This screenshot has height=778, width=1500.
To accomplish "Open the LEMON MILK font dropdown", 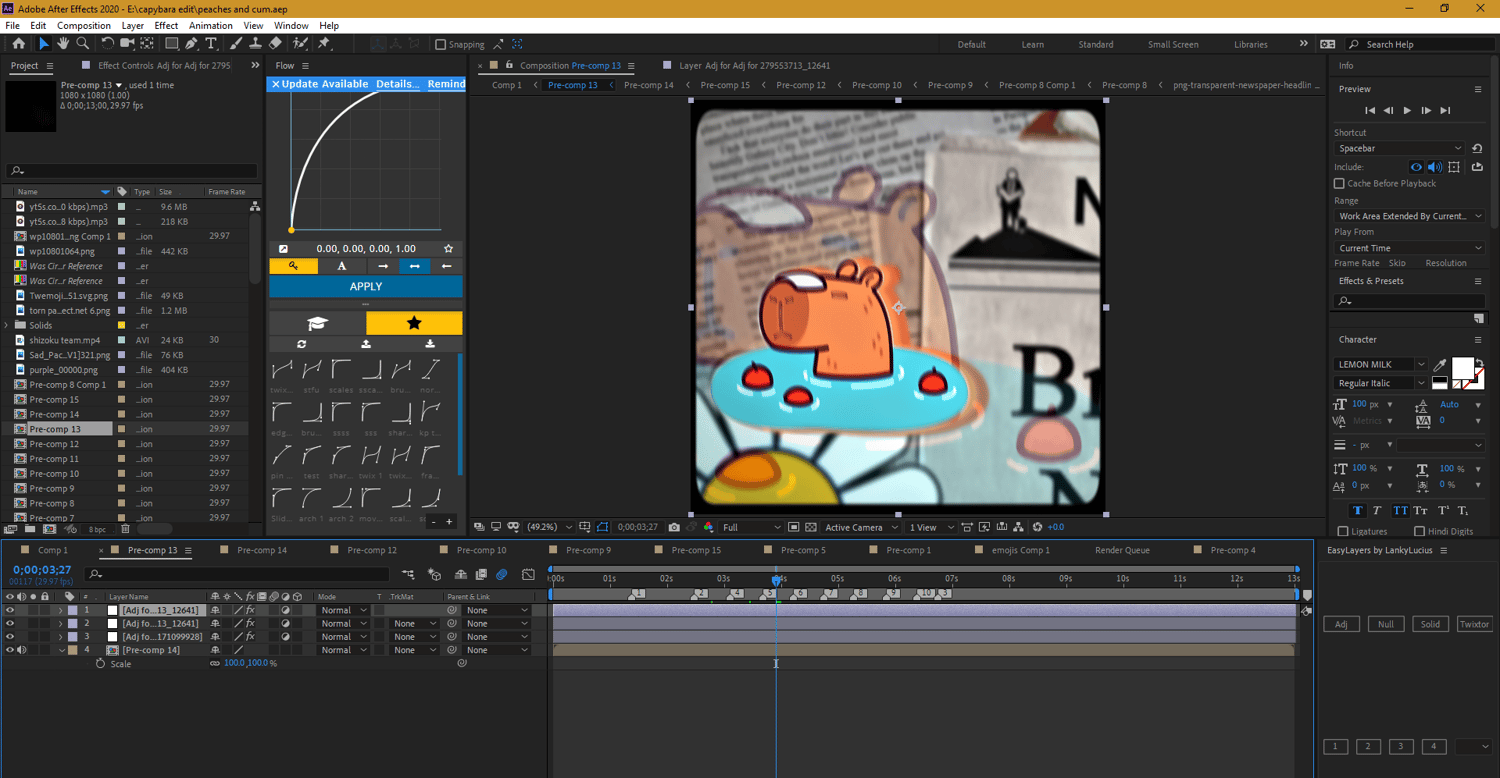I will [1380, 364].
